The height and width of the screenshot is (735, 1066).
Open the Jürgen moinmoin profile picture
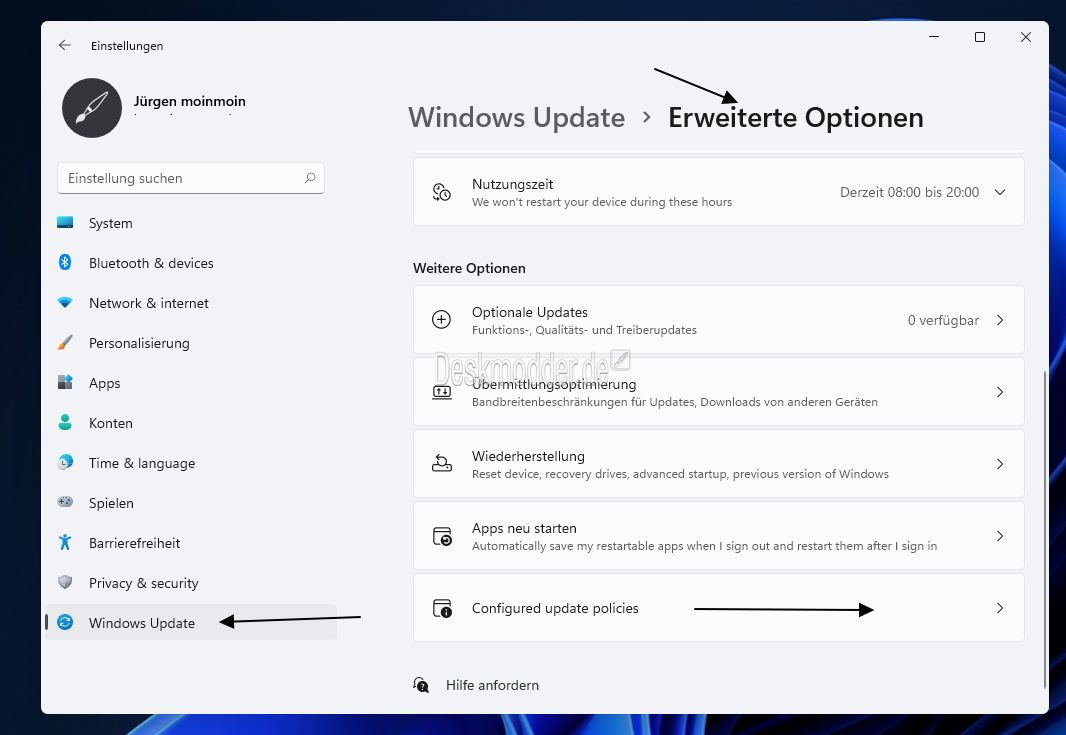92,107
